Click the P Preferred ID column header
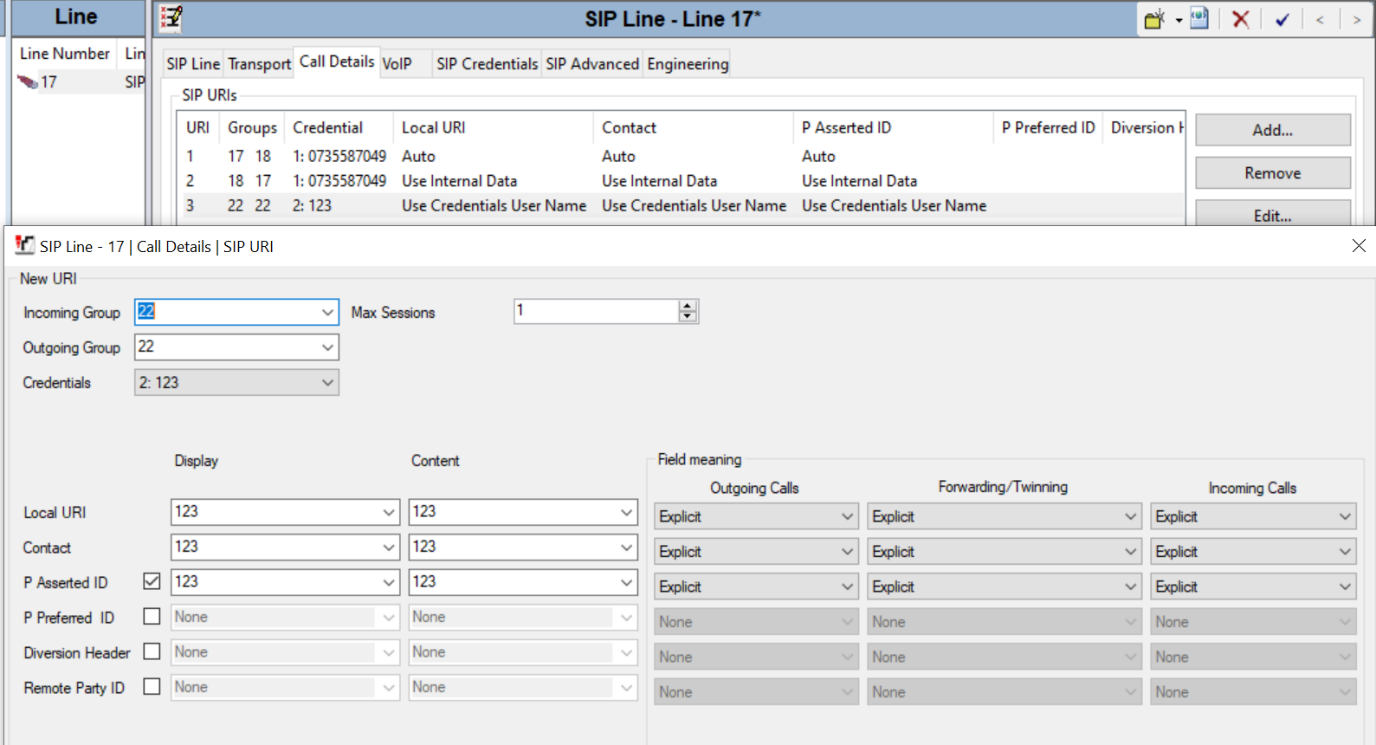The width and height of the screenshot is (1376, 745). 1048,128
